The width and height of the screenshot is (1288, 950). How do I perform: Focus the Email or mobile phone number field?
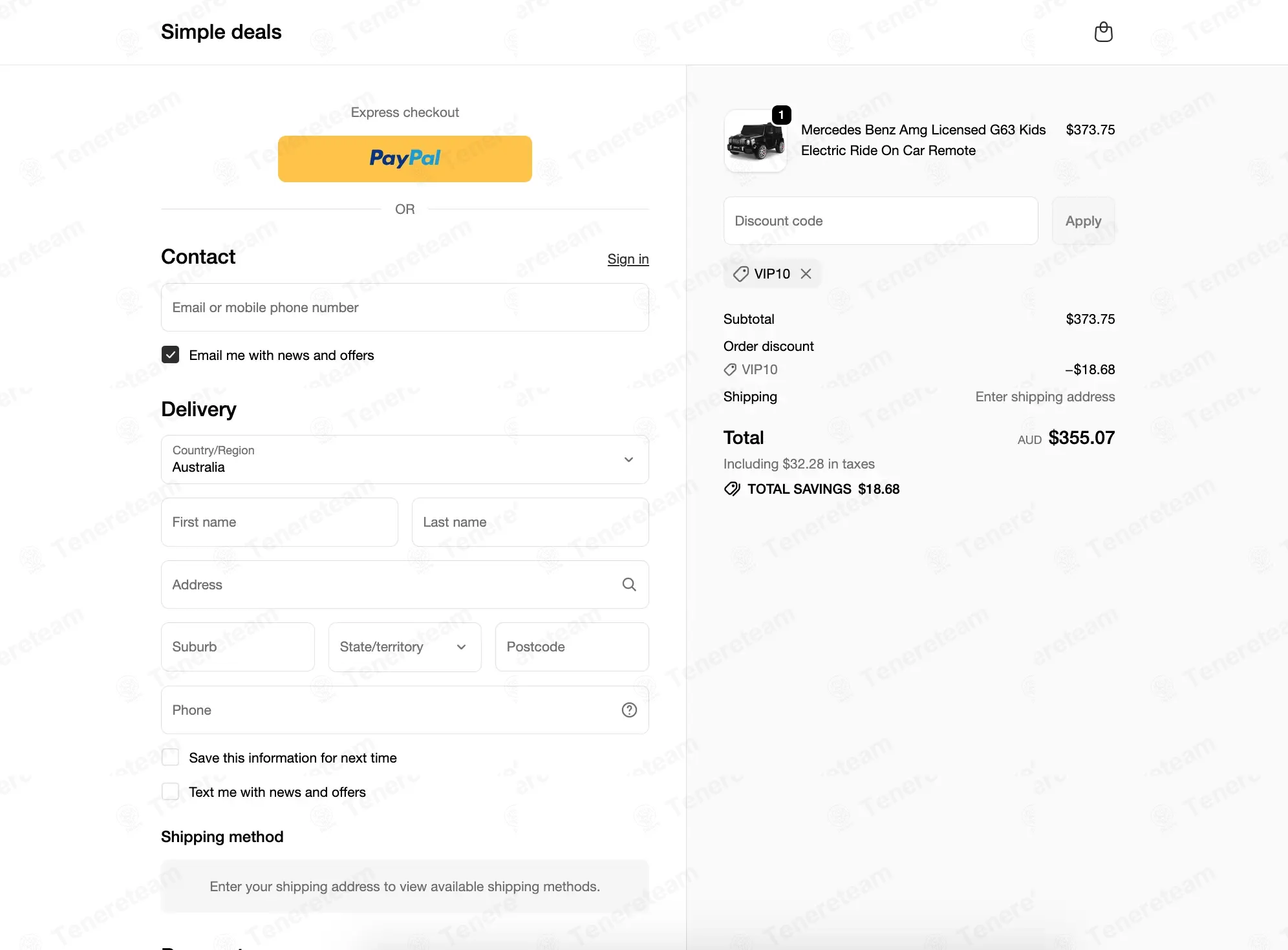pos(405,308)
